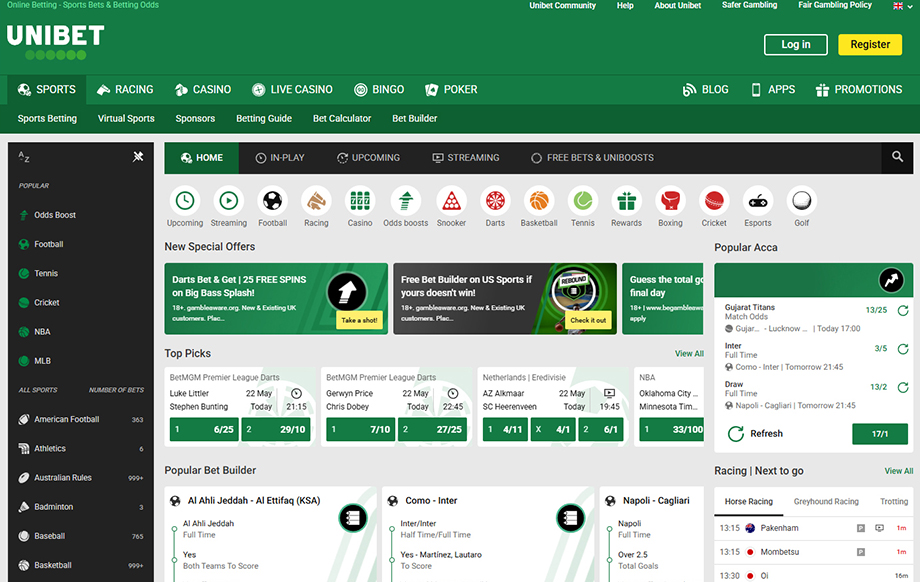Screen dimensions: 920x582
Task: Open the Casino slot machine icon
Action: (360, 201)
